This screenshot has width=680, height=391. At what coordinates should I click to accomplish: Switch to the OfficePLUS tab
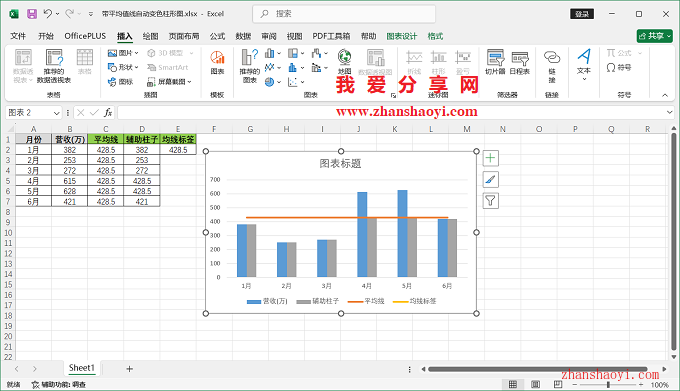85,36
